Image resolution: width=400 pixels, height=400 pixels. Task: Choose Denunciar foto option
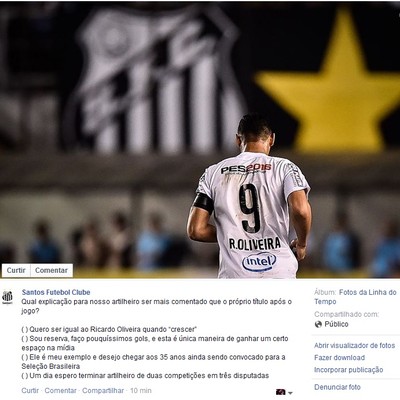(337, 387)
